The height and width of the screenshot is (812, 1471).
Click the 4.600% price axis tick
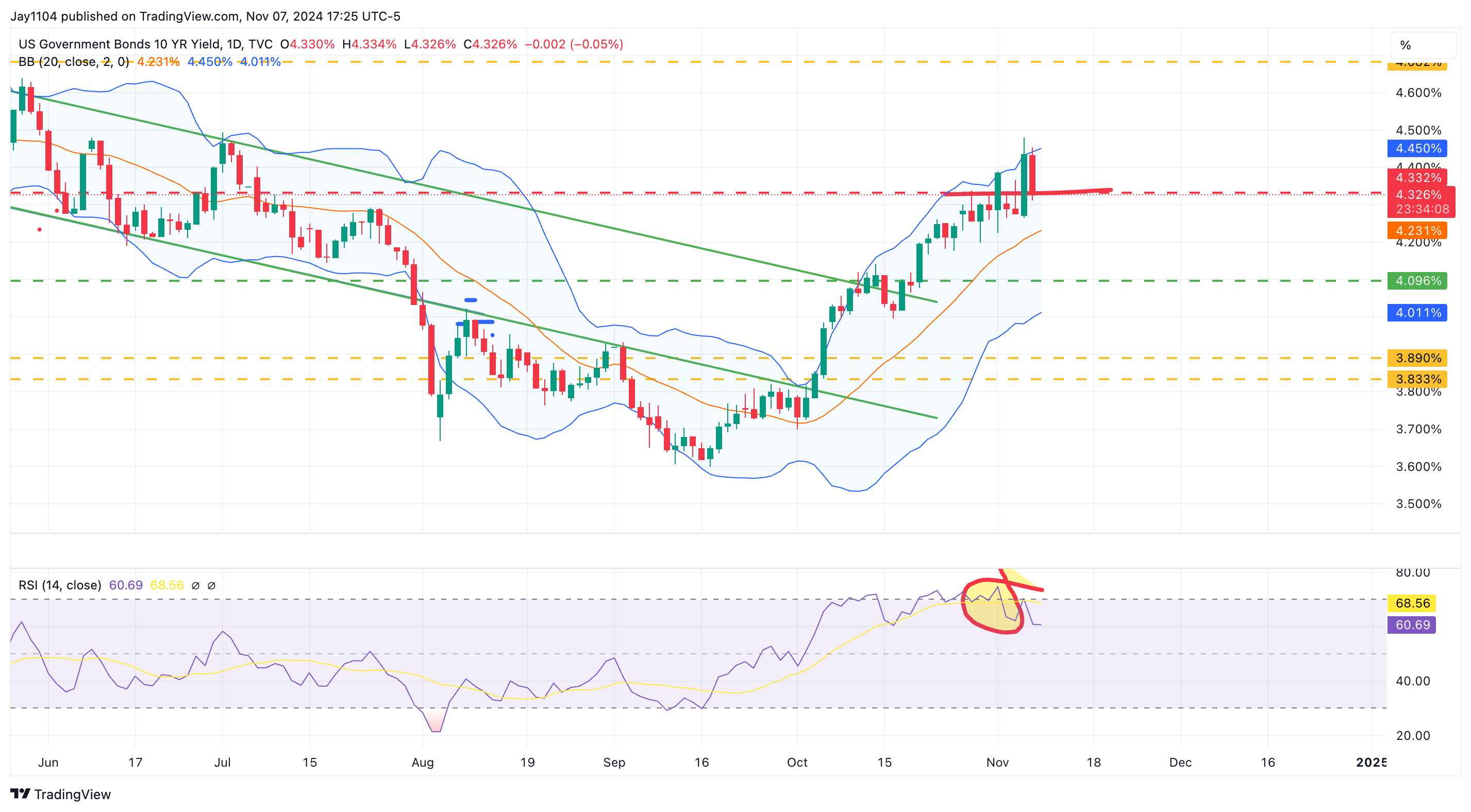pos(1418,93)
